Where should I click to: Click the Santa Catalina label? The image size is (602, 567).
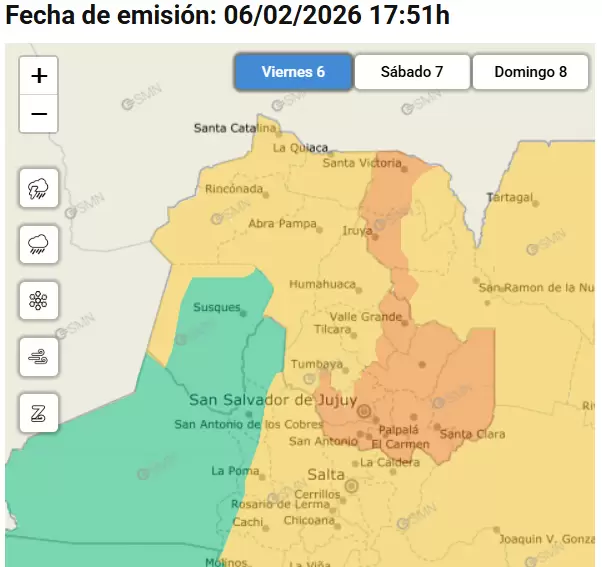[235, 128]
